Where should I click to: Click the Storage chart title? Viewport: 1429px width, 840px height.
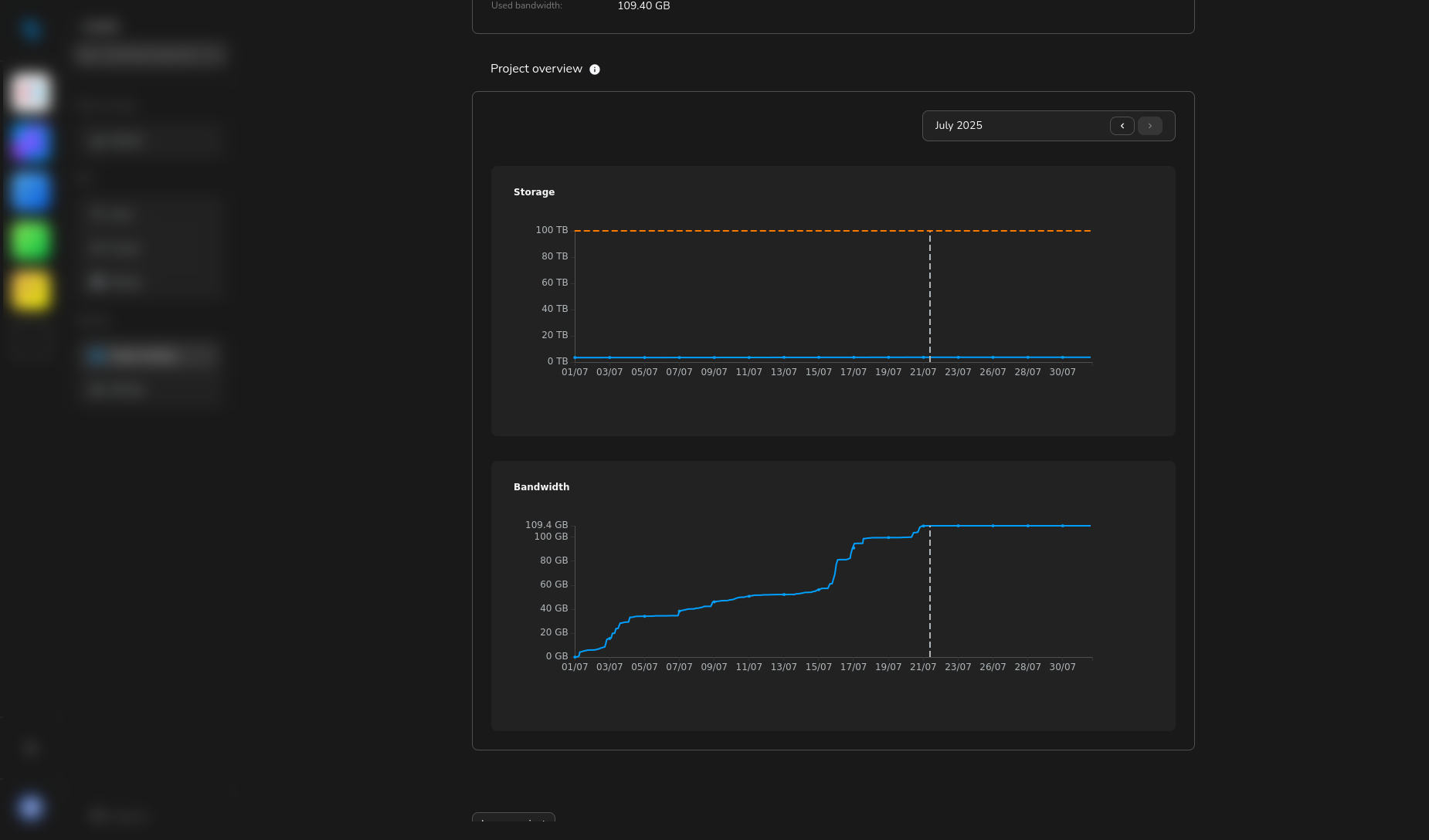click(x=534, y=192)
